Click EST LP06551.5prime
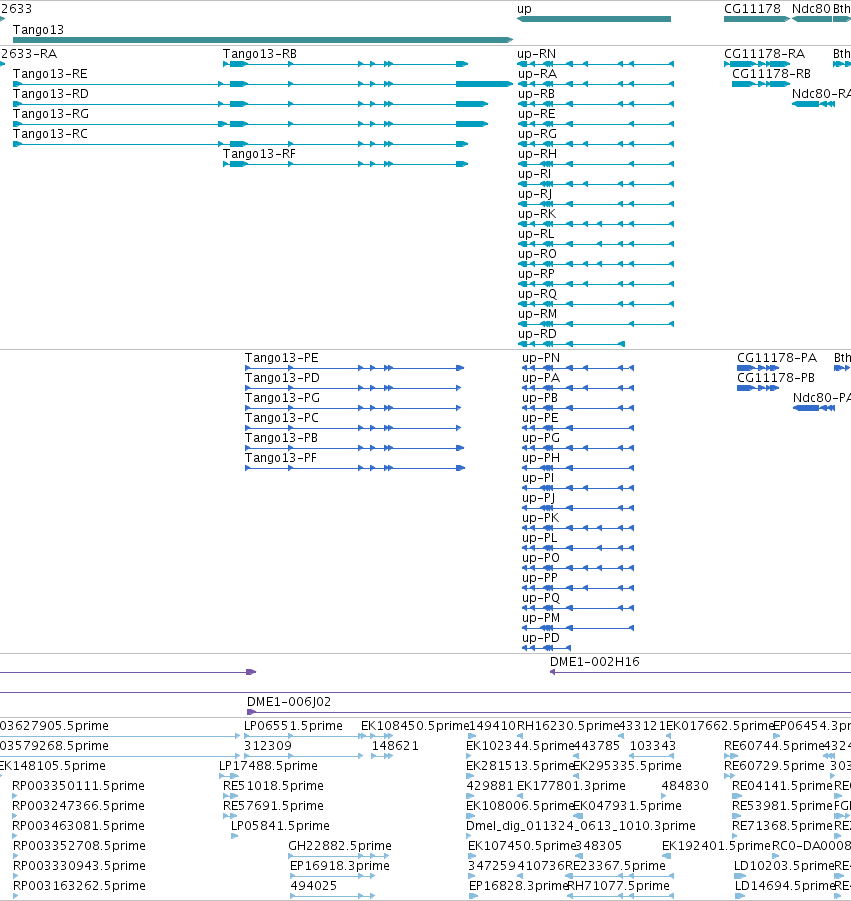The width and height of the screenshot is (851, 901). (x=293, y=726)
